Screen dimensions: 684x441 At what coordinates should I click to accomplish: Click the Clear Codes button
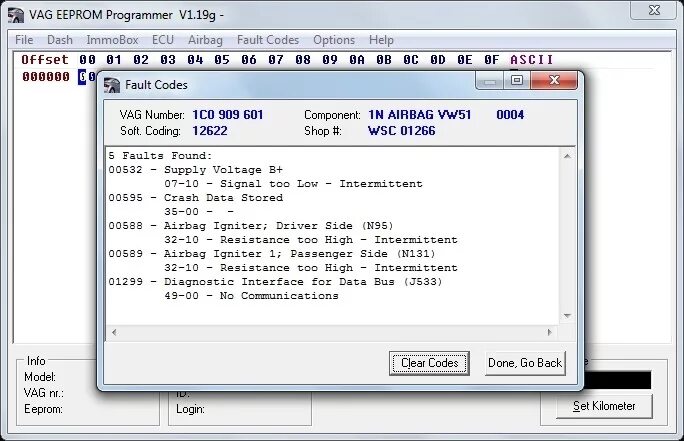pos(429,363)
